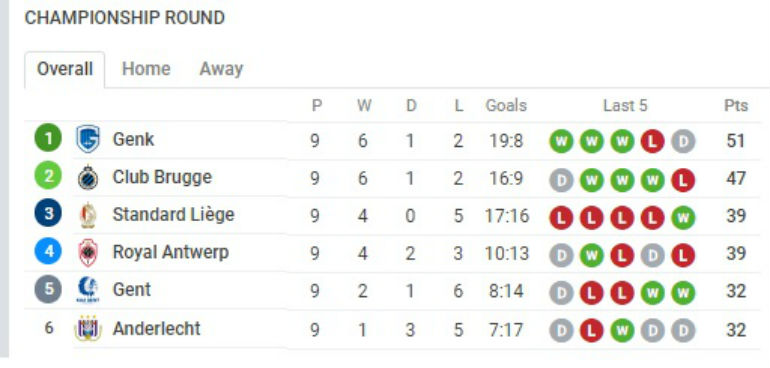This screenshot has width=770, height=368.
Task: Open the Anderlecht team link
Action: tap(156, 328)
